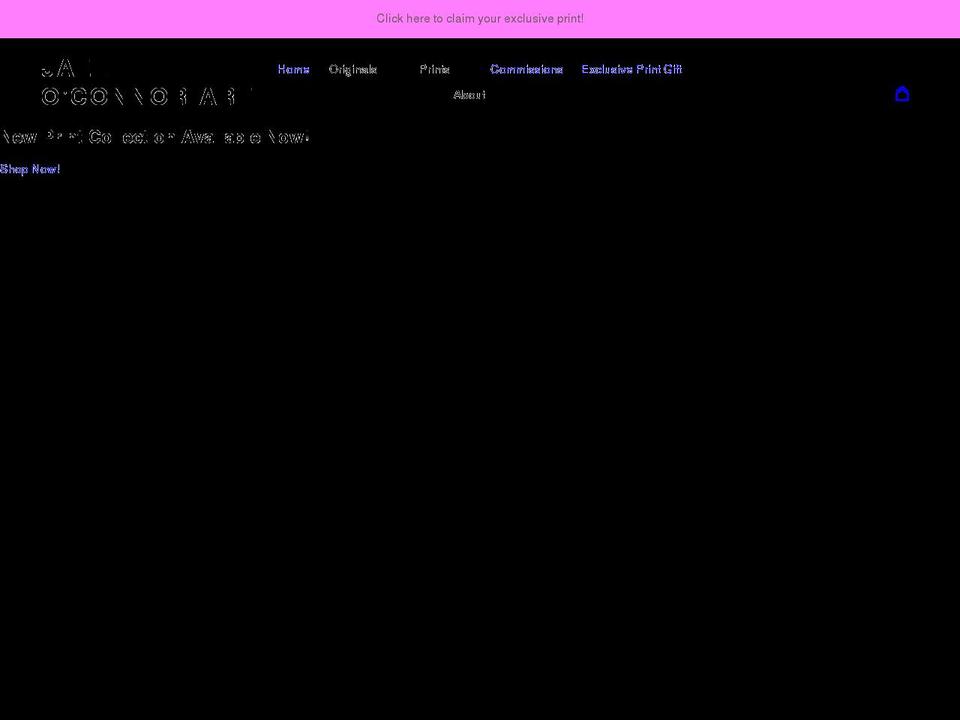Open the Exclusive Print Gift page
Image resolution: width=960 pixels, height=720 pixels.
click(631, 69)
